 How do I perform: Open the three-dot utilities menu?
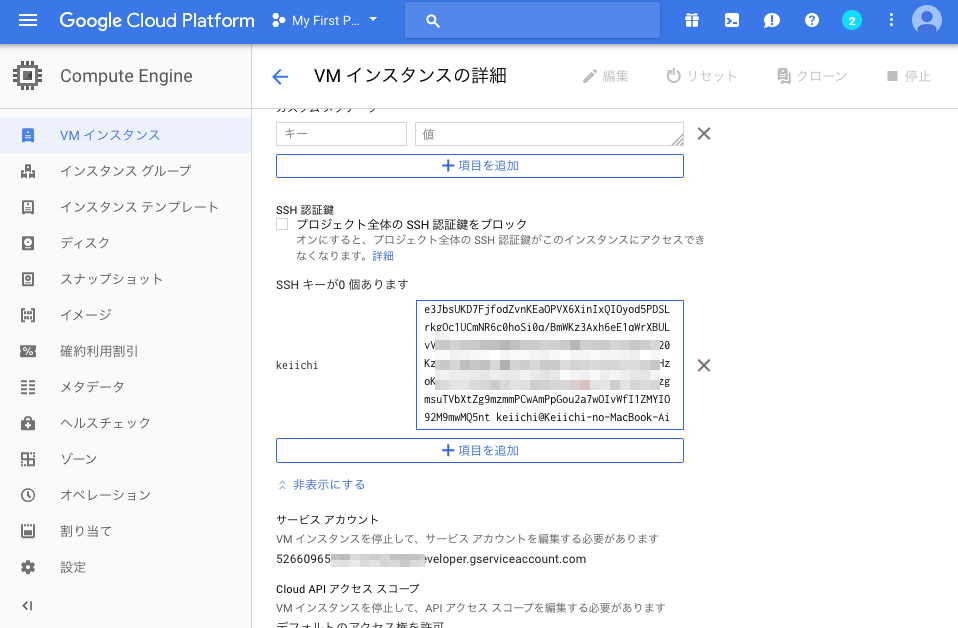(891, 20)
